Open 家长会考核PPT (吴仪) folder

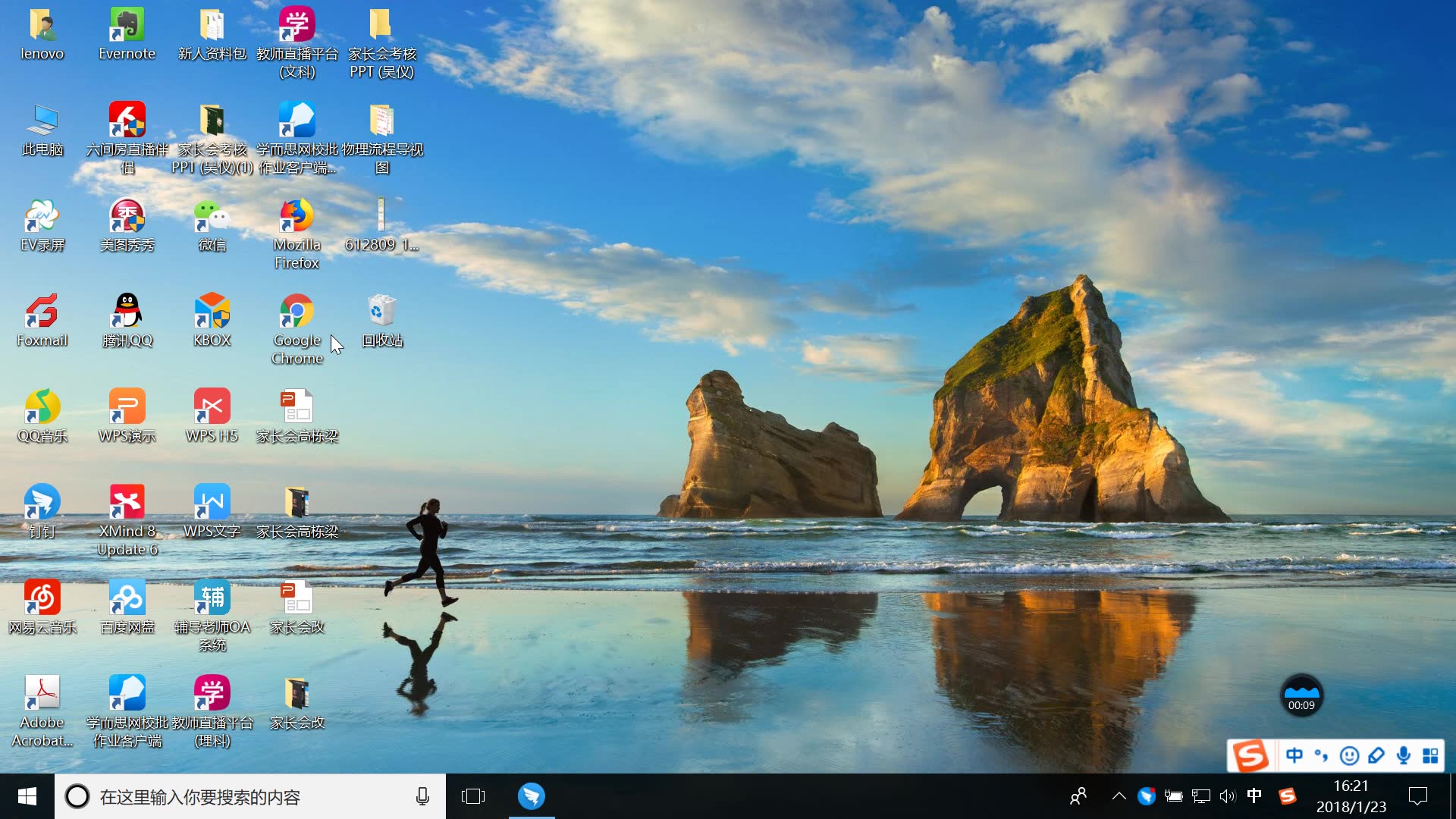382,43
